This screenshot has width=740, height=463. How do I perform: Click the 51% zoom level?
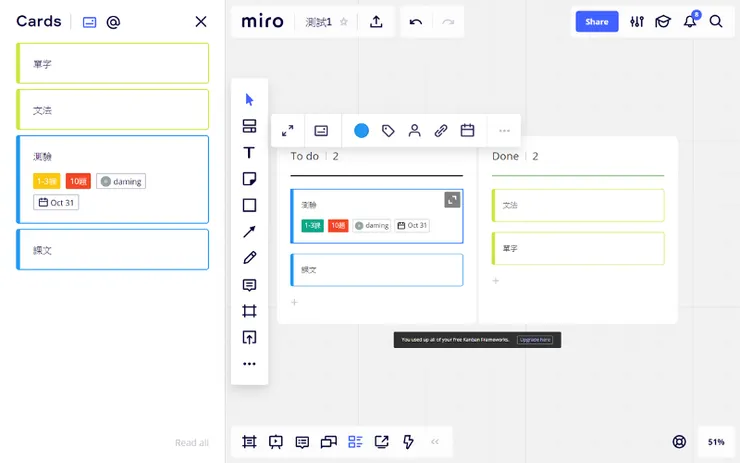(716, 442)
